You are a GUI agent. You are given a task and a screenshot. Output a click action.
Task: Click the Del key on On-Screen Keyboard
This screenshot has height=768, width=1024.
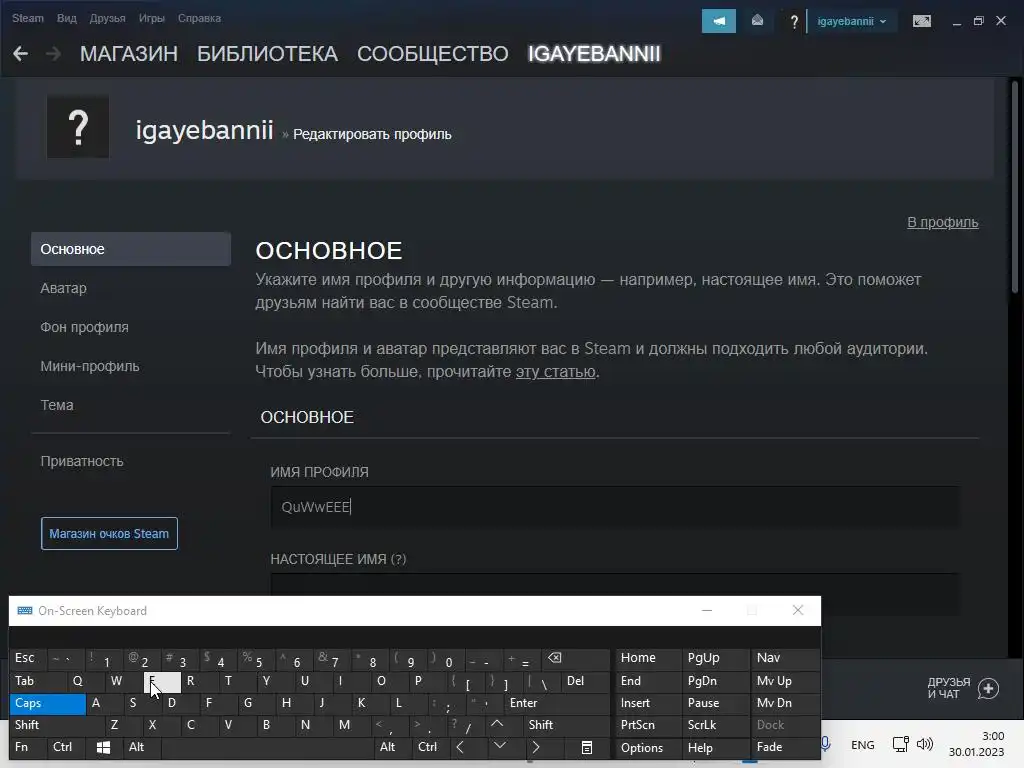(x=586, y=681)
